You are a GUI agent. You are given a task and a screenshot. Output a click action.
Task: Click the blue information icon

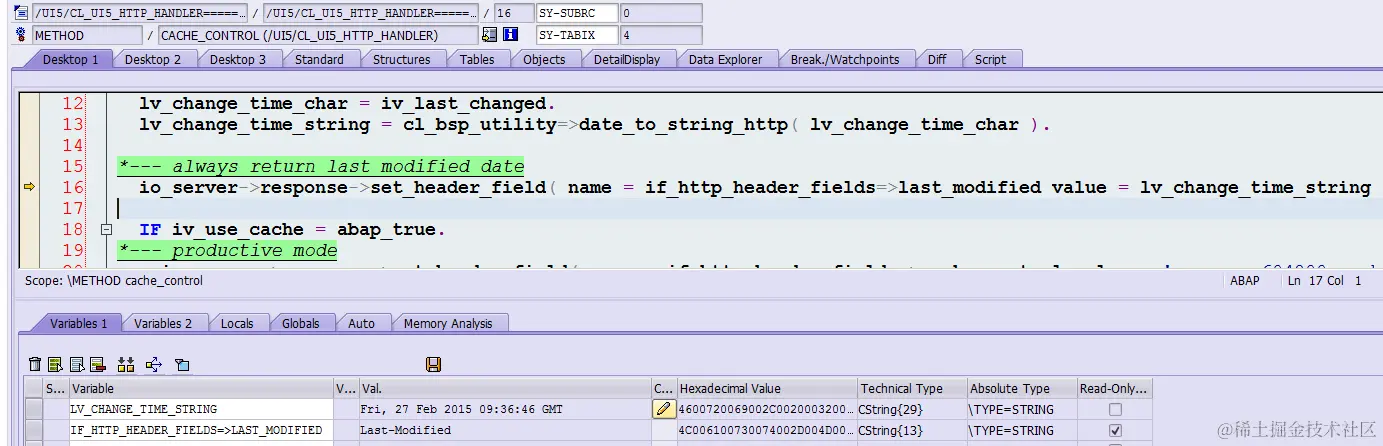coord(510,35)
